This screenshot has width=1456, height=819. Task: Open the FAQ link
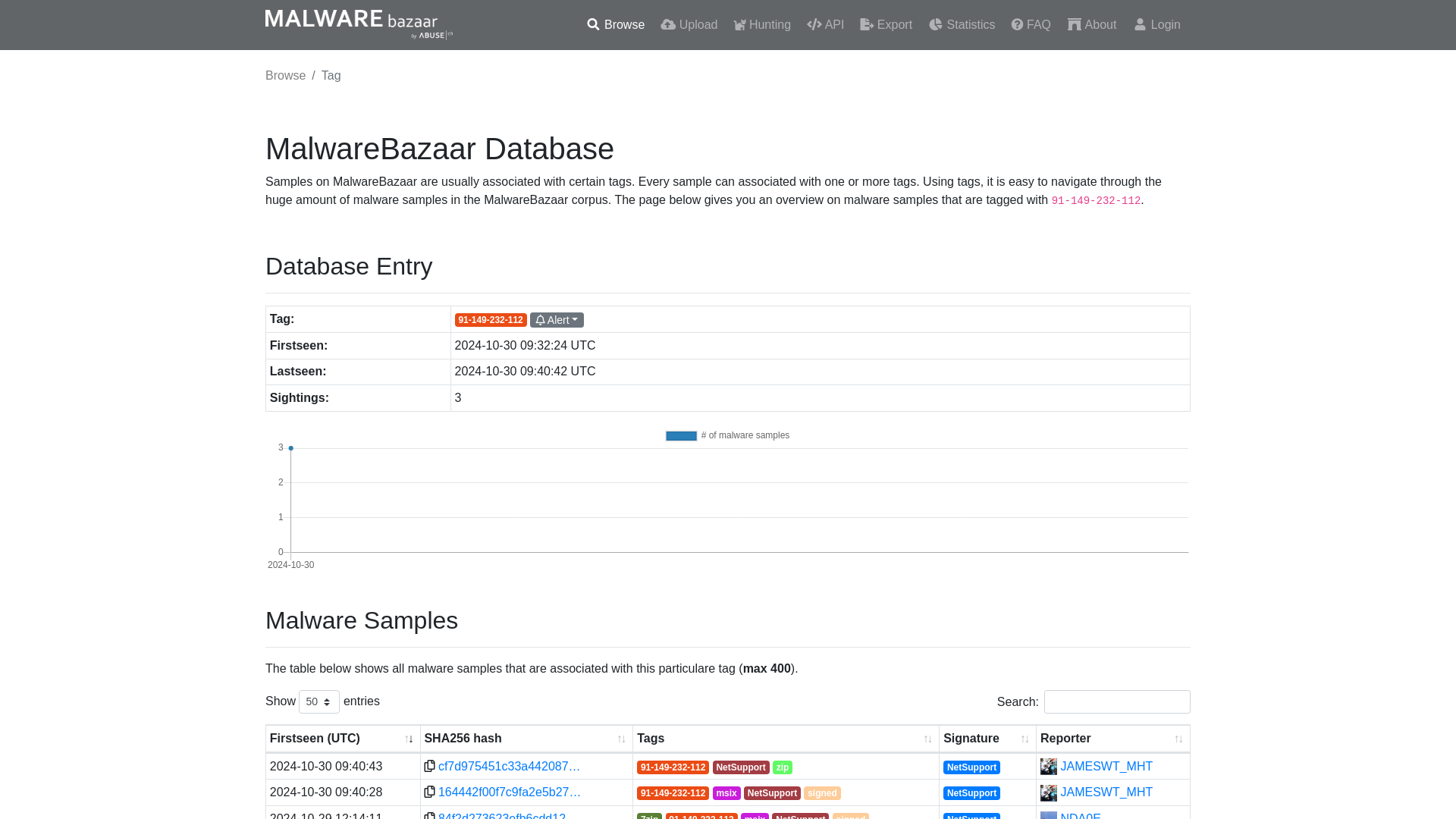(x=1031, y=25)
